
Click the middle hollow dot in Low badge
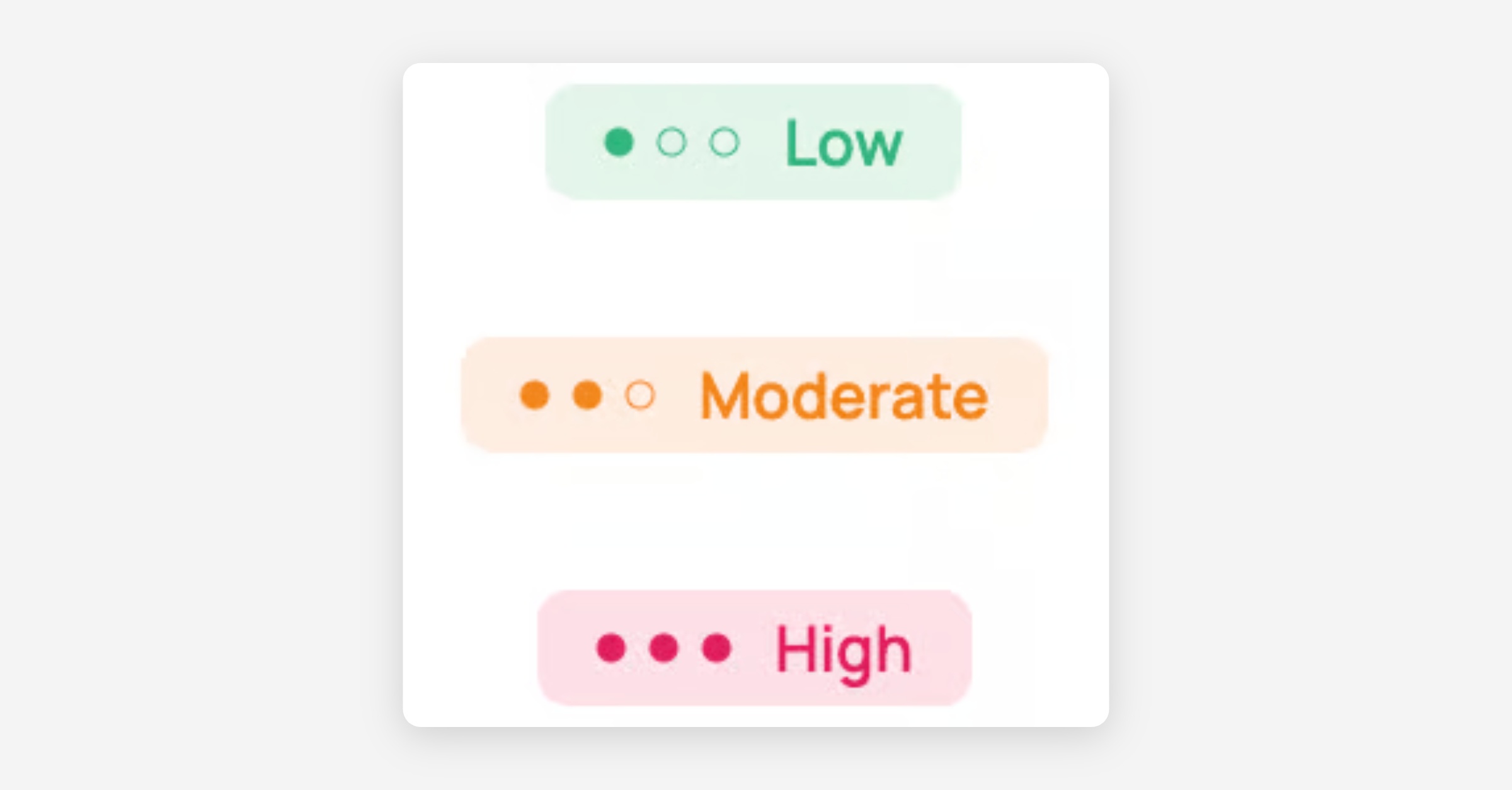672,142
